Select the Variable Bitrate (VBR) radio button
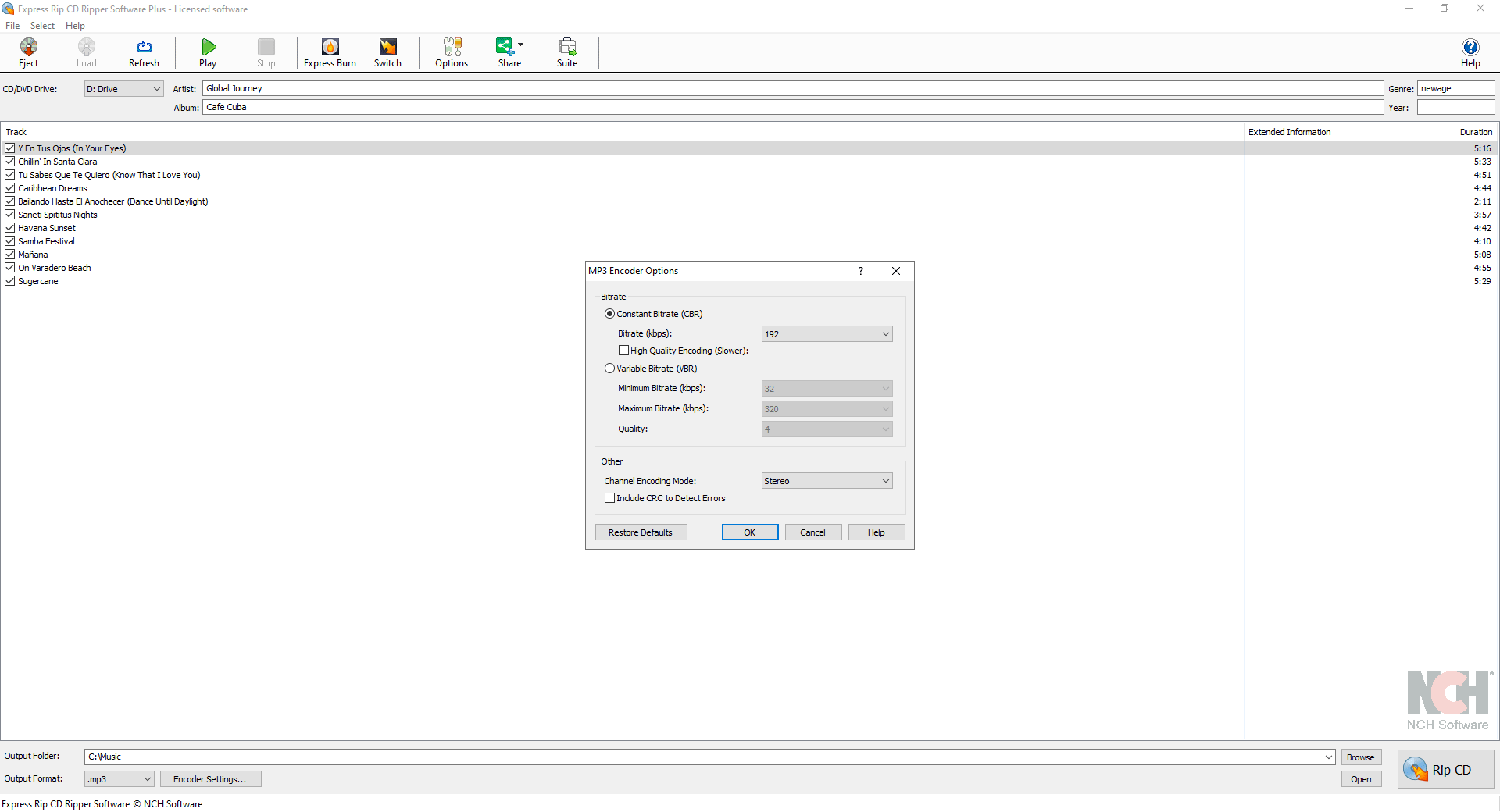This screenshot has width=1500, height=812. point(609,368)
